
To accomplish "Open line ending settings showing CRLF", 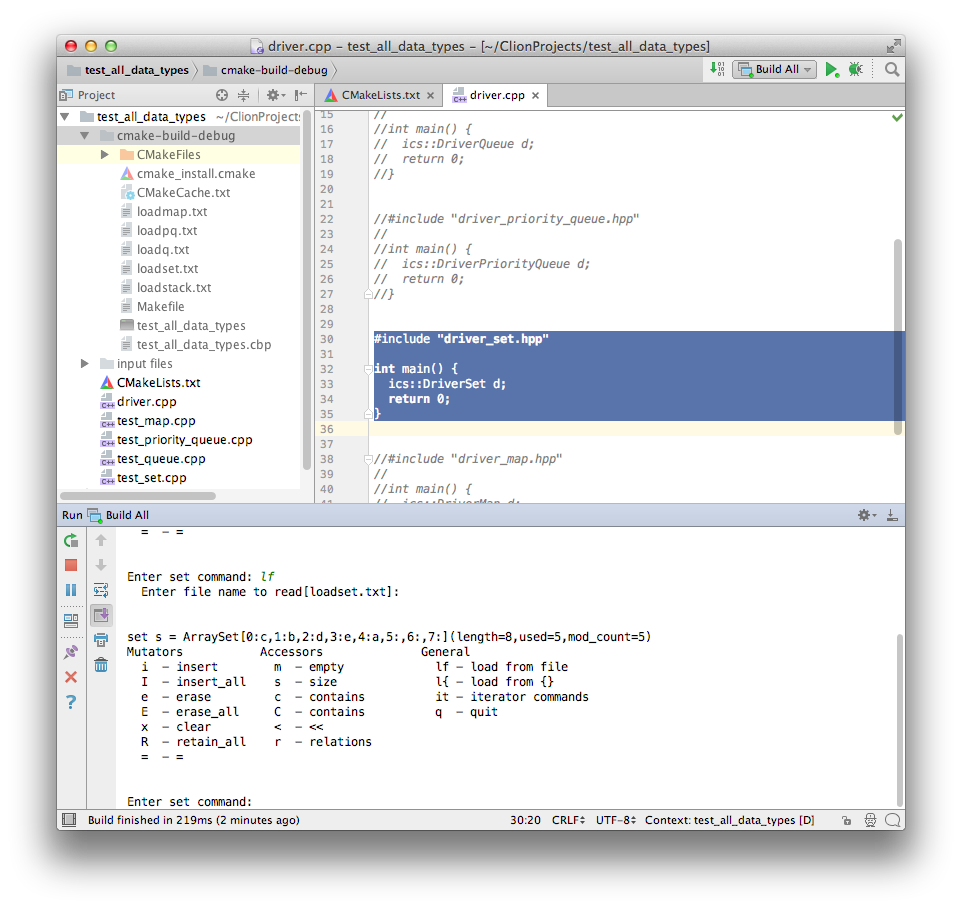I will (x=566, y=819).
